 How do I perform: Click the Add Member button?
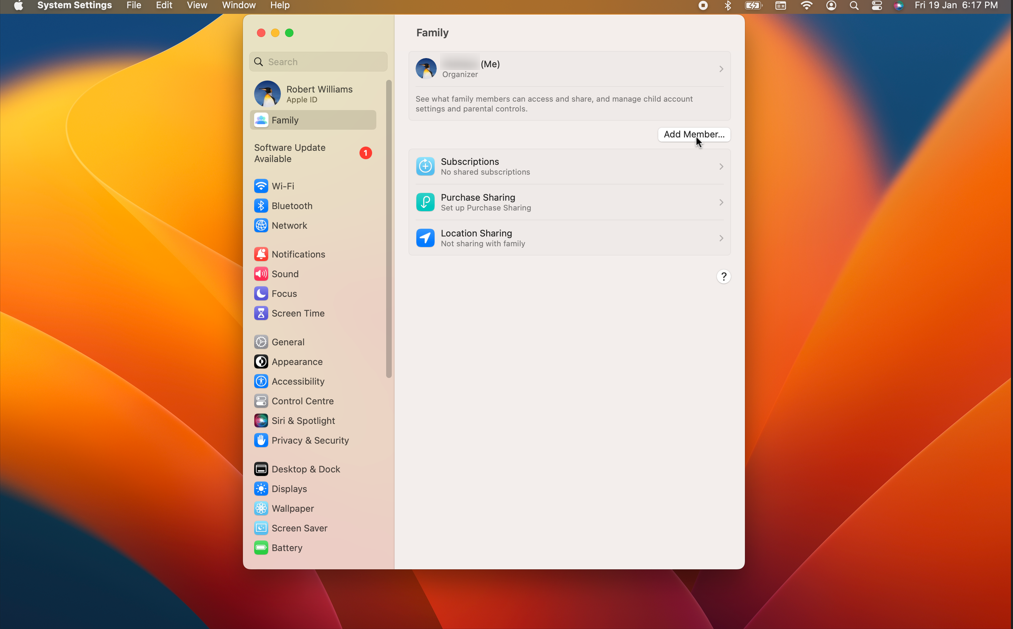click(x=694, y=134)
